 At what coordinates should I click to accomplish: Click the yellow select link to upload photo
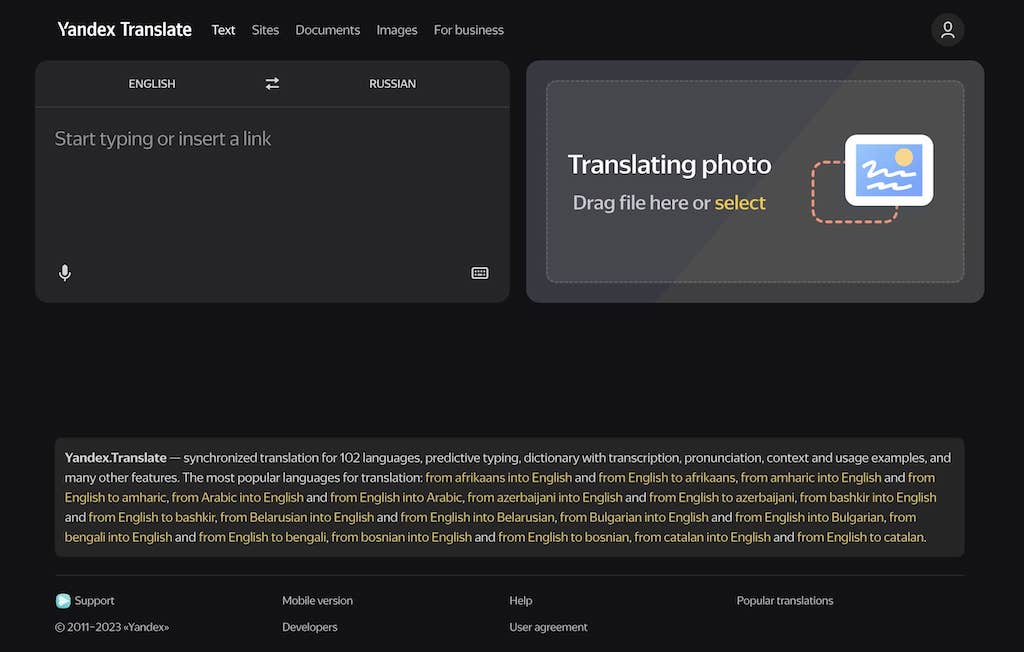740,202
